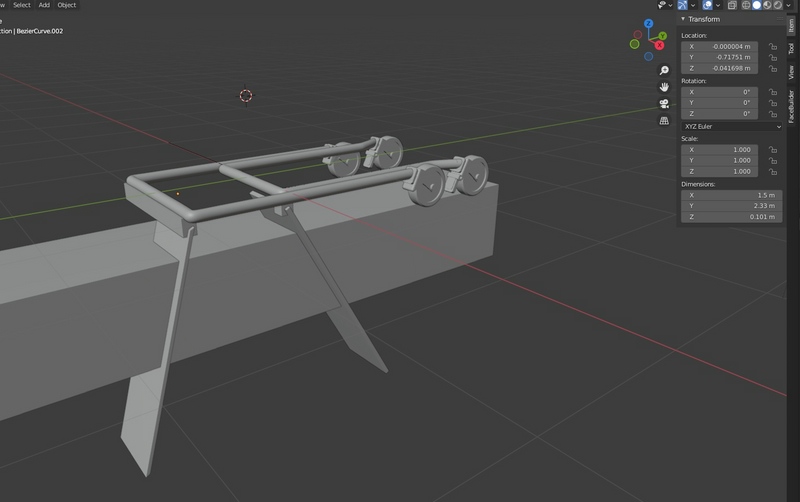
Task: Switch to the FaceBuilder sidebar tab
Action: [791, 107]
